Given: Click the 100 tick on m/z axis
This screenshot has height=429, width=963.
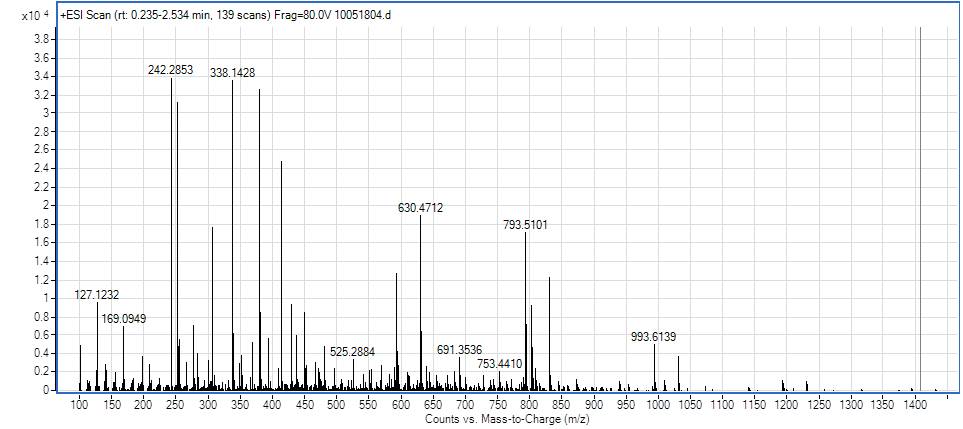Looking at the screenshot, I should tap(80, 404).
